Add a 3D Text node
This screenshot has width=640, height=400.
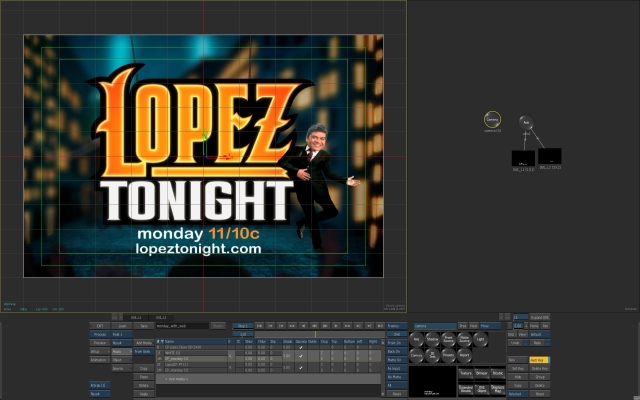pos(432,356)
